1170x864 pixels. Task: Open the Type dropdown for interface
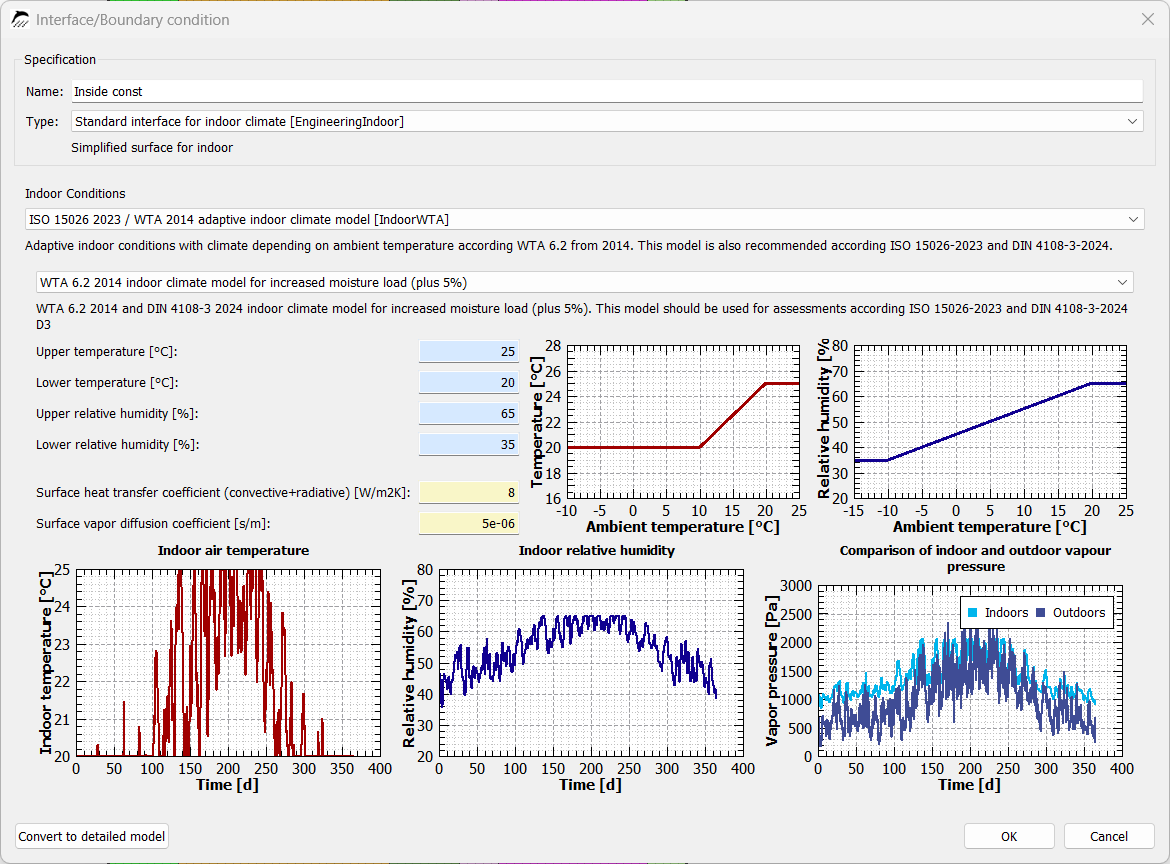[x=607, y=122]
